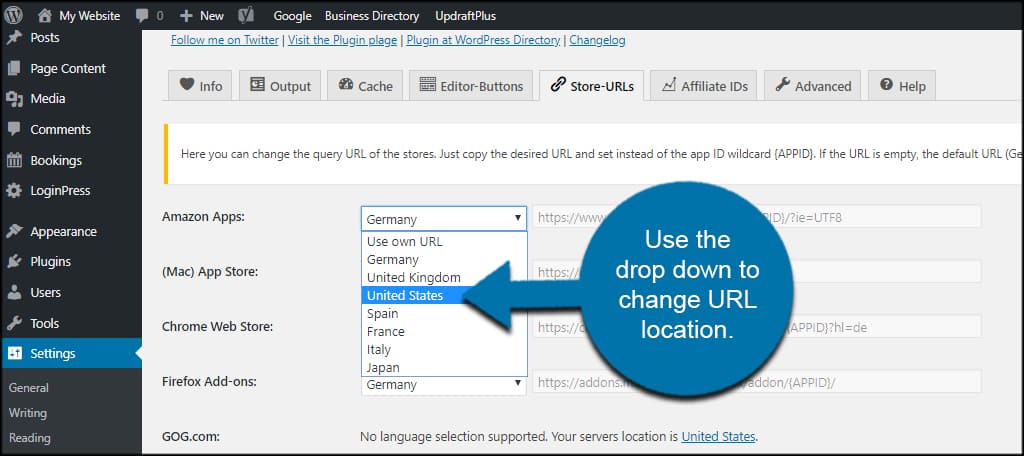Go to the Editor-Buttons tab
Image resolution: width=1024 pixels, height=456 pixels.
click(x=471, y=86)
